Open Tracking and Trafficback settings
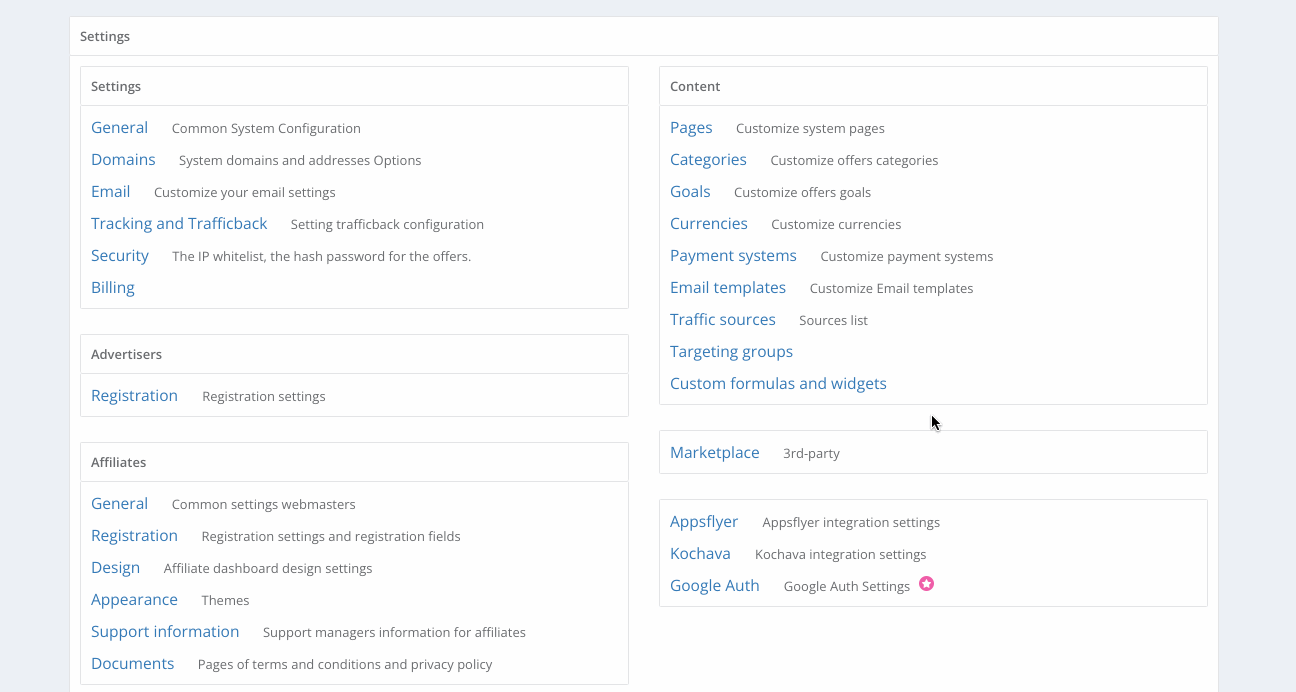This screenshot has height=692, width=1296. [x=179, y=224]
